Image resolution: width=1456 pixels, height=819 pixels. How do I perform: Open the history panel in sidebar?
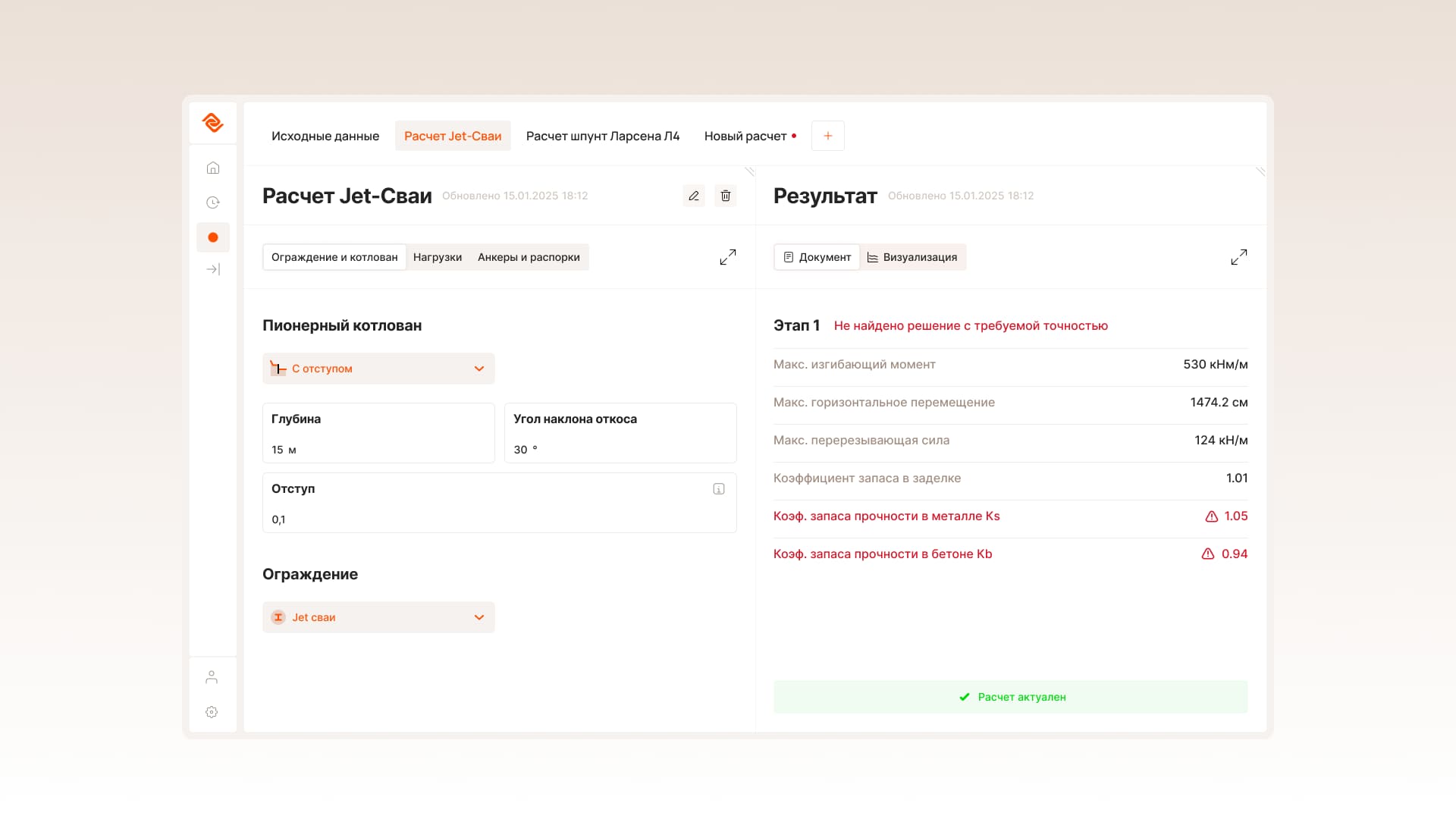(212, 202)
